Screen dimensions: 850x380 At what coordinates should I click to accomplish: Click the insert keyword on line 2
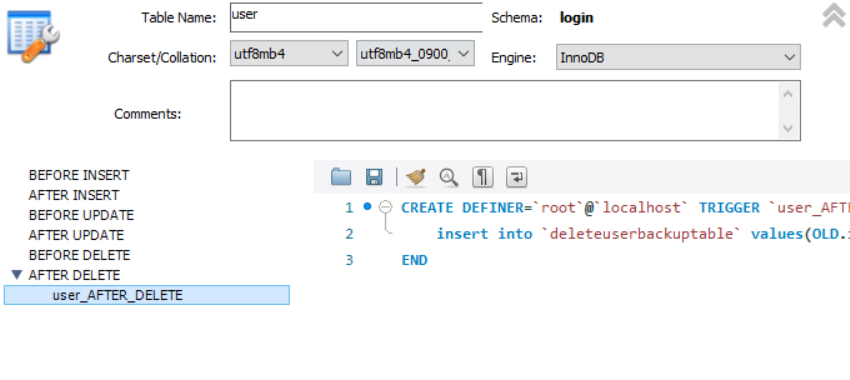pos(462,234)
